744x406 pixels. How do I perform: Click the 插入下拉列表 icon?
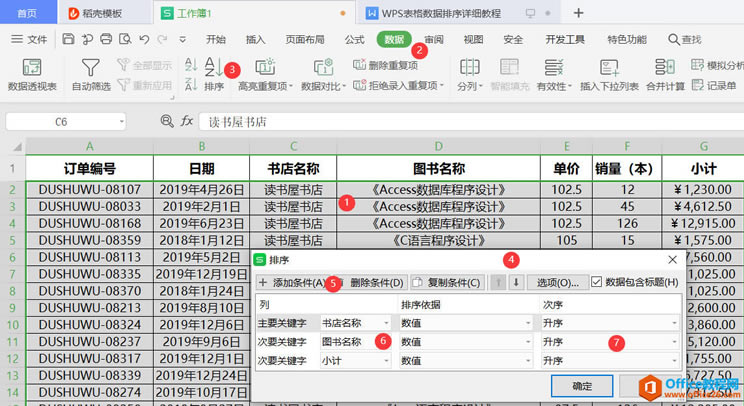[x=609, y=67]
